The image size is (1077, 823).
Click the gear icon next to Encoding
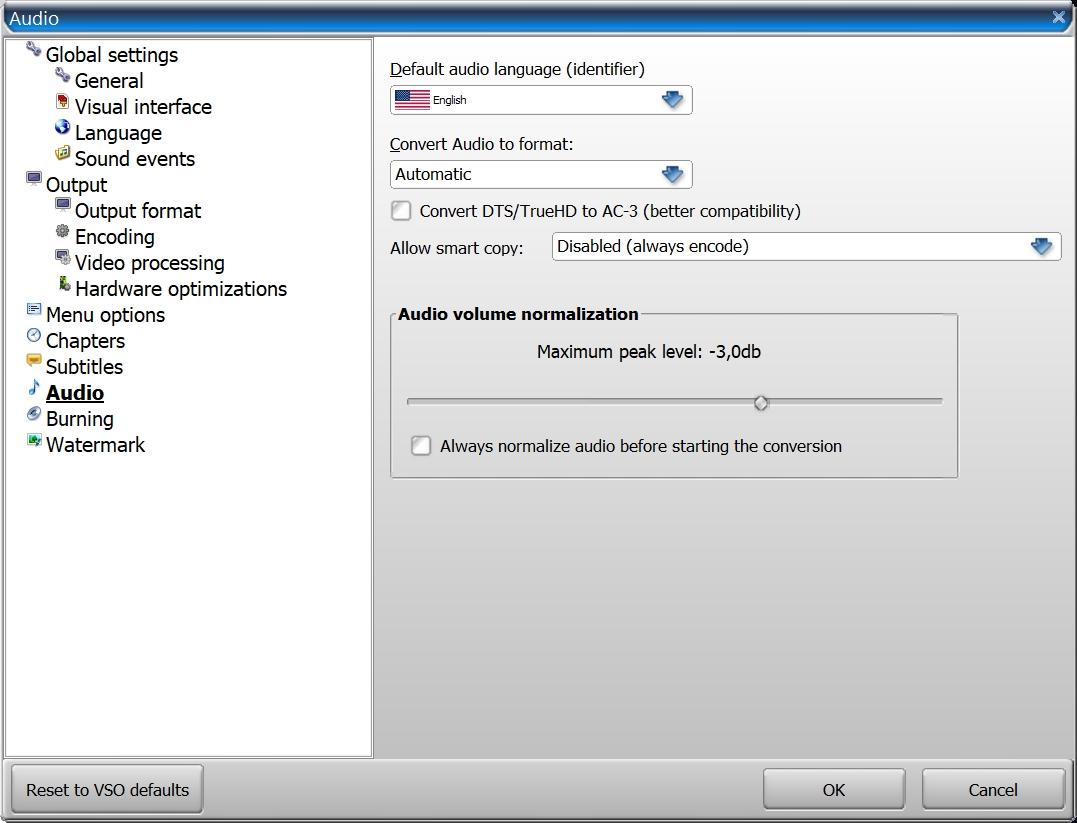[63, 232]
